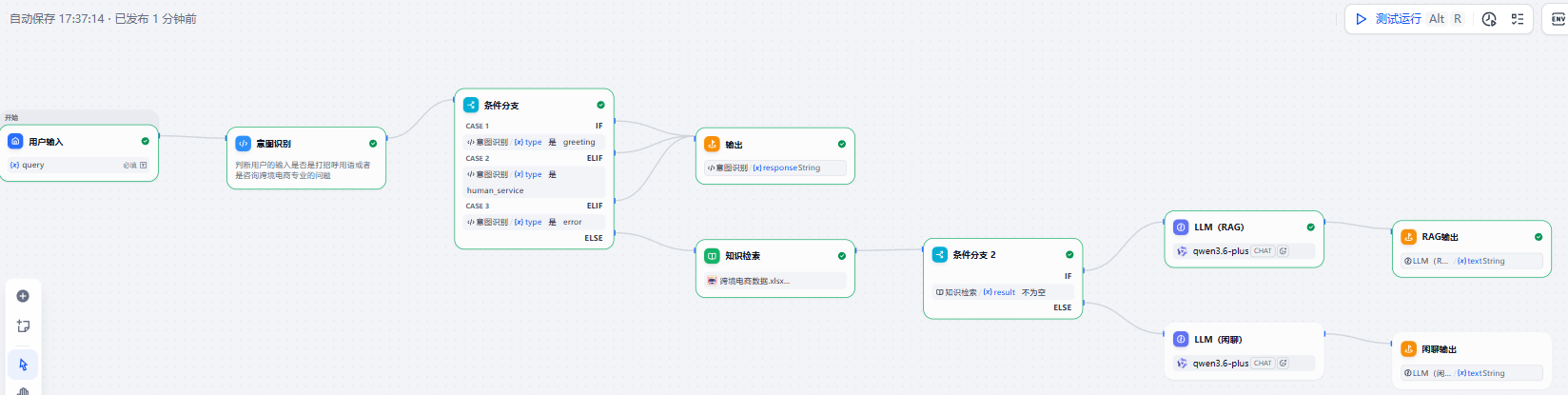Click the CASE 2 label
Viewport: 1568px width, 395px height.
[477, 158]
